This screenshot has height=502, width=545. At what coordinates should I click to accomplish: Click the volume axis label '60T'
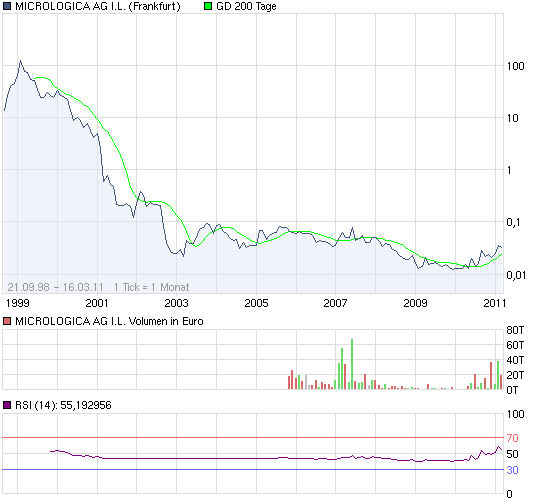(515, 345)
